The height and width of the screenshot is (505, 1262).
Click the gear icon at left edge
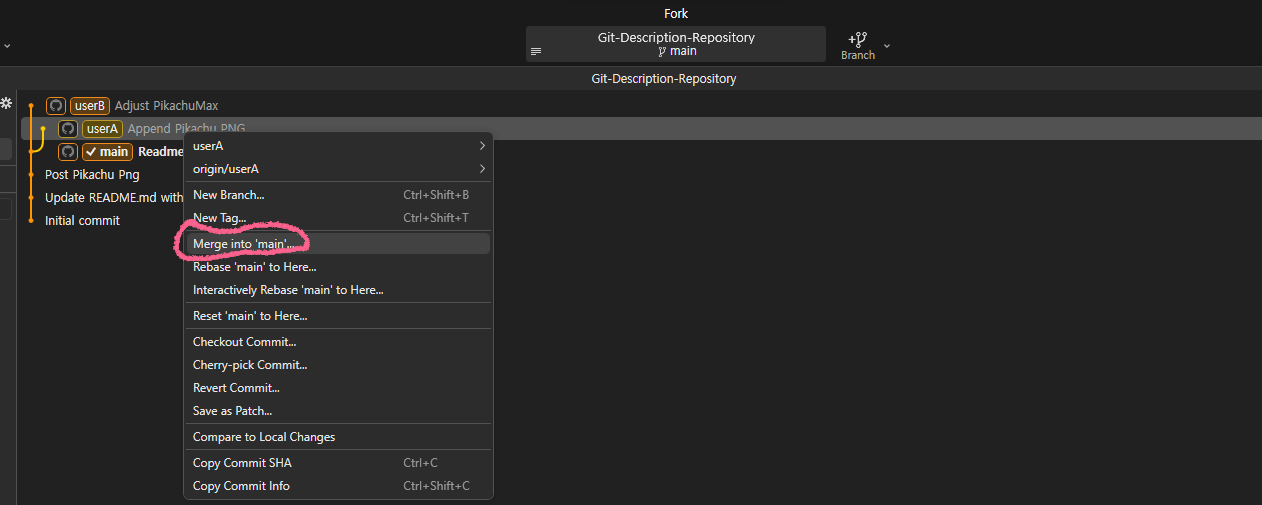click(6, 103)
